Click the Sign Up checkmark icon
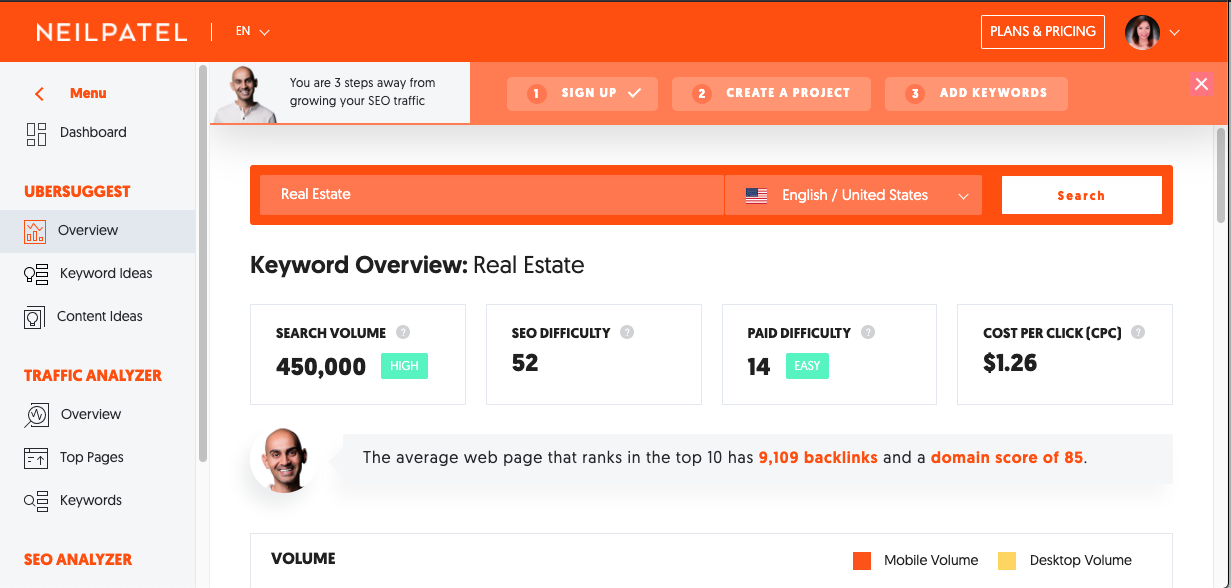Screen dimensions: 1231x588 (x=634, y=93)
